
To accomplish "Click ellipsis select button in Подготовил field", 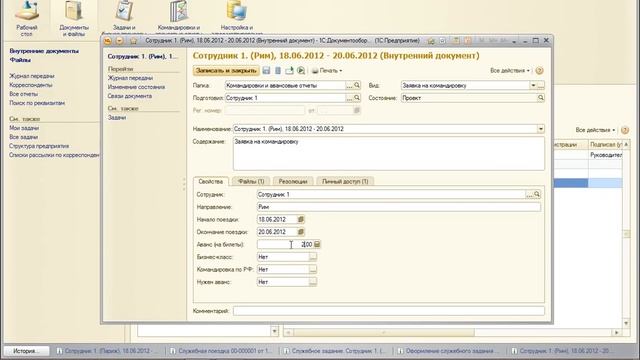I will tap(349, 98).
